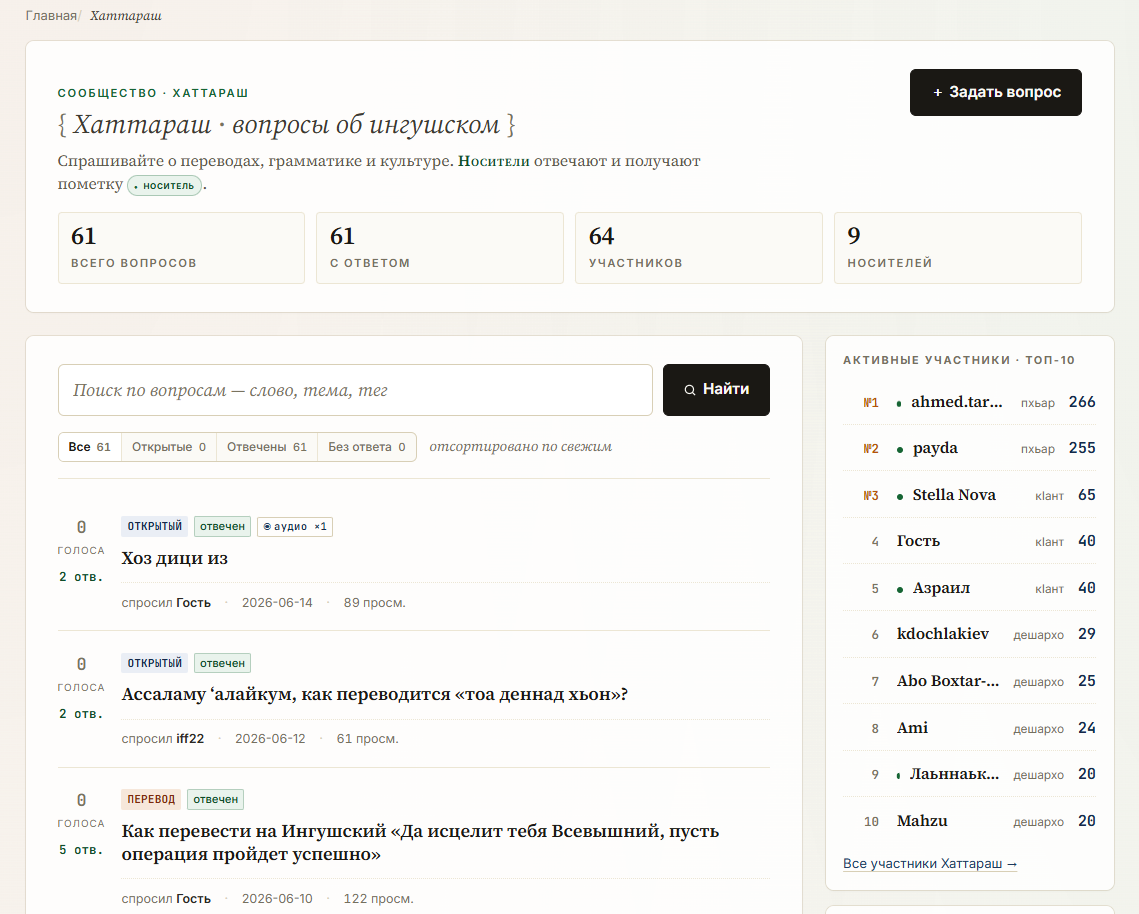Open member Mahzu profile
Image resolution: width=1139 pixels, height=914 pixels.
click(922, 820)
